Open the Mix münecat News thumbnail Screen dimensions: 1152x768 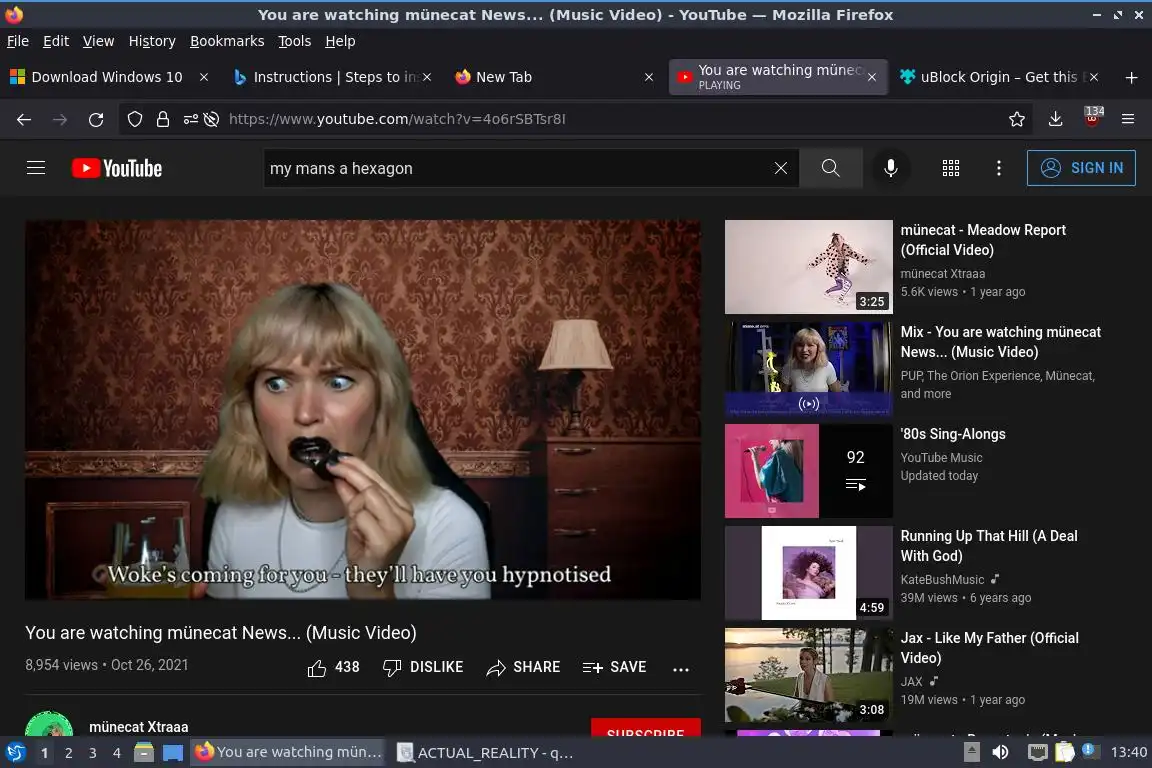coord(808,369)
